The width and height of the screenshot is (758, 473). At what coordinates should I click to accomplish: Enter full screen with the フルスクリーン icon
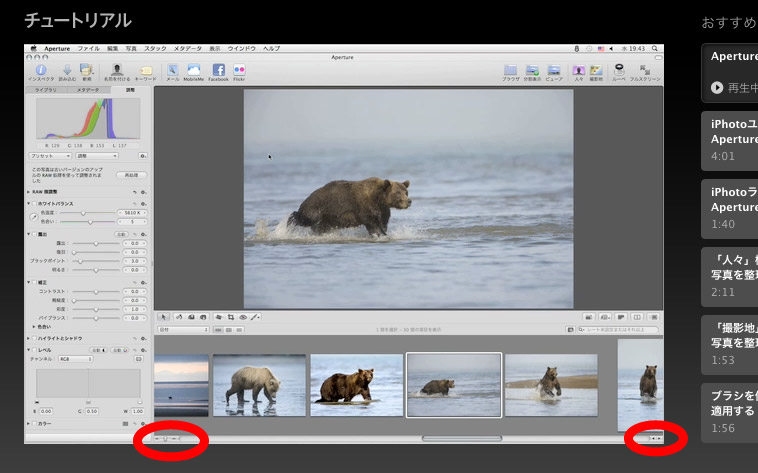[646, 70]
